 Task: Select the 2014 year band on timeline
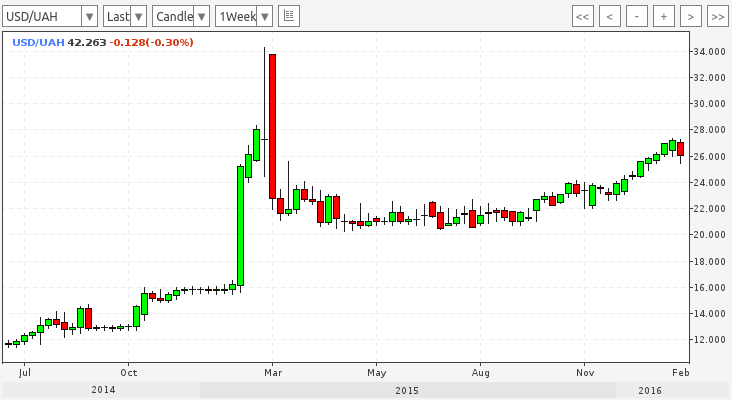pos(103,390)
